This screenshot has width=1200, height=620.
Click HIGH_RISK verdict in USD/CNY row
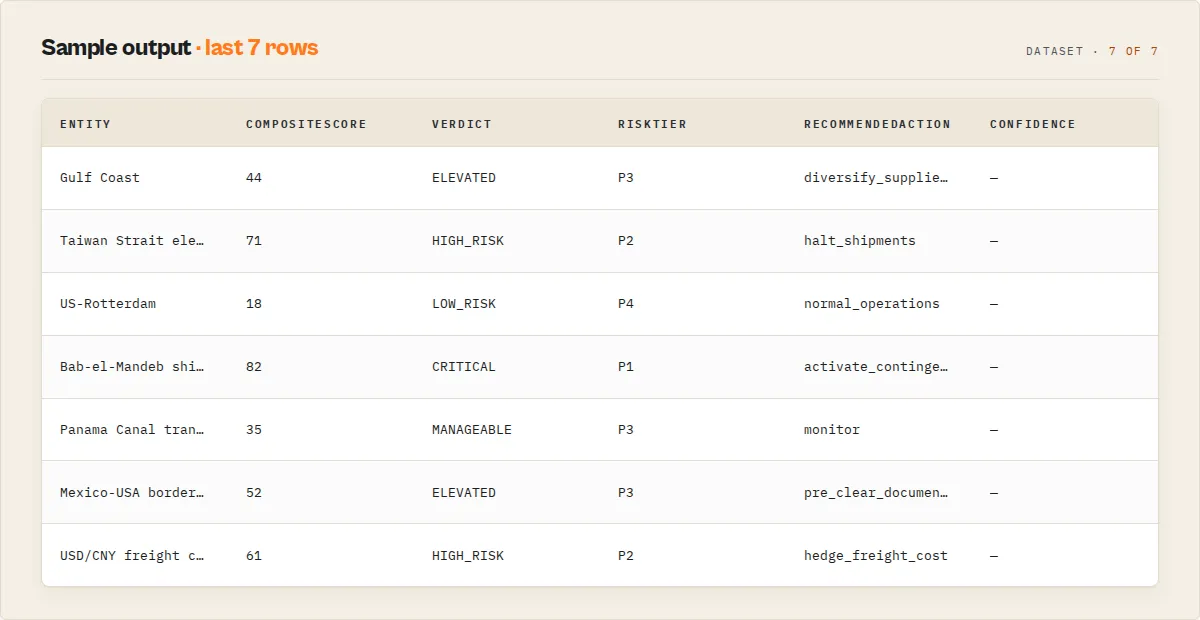468,556
